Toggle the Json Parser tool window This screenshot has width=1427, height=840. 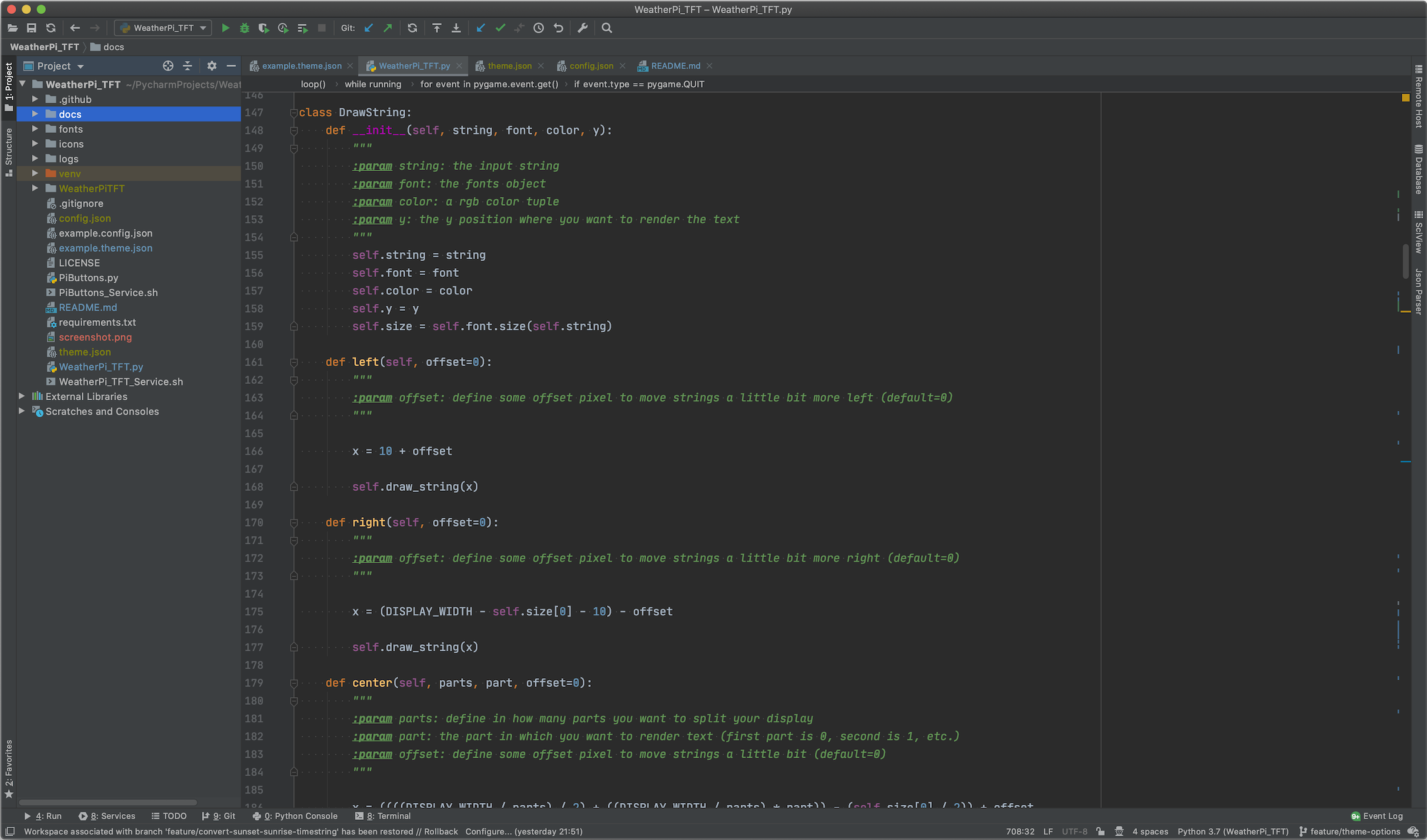click(x=1418, y=291)
